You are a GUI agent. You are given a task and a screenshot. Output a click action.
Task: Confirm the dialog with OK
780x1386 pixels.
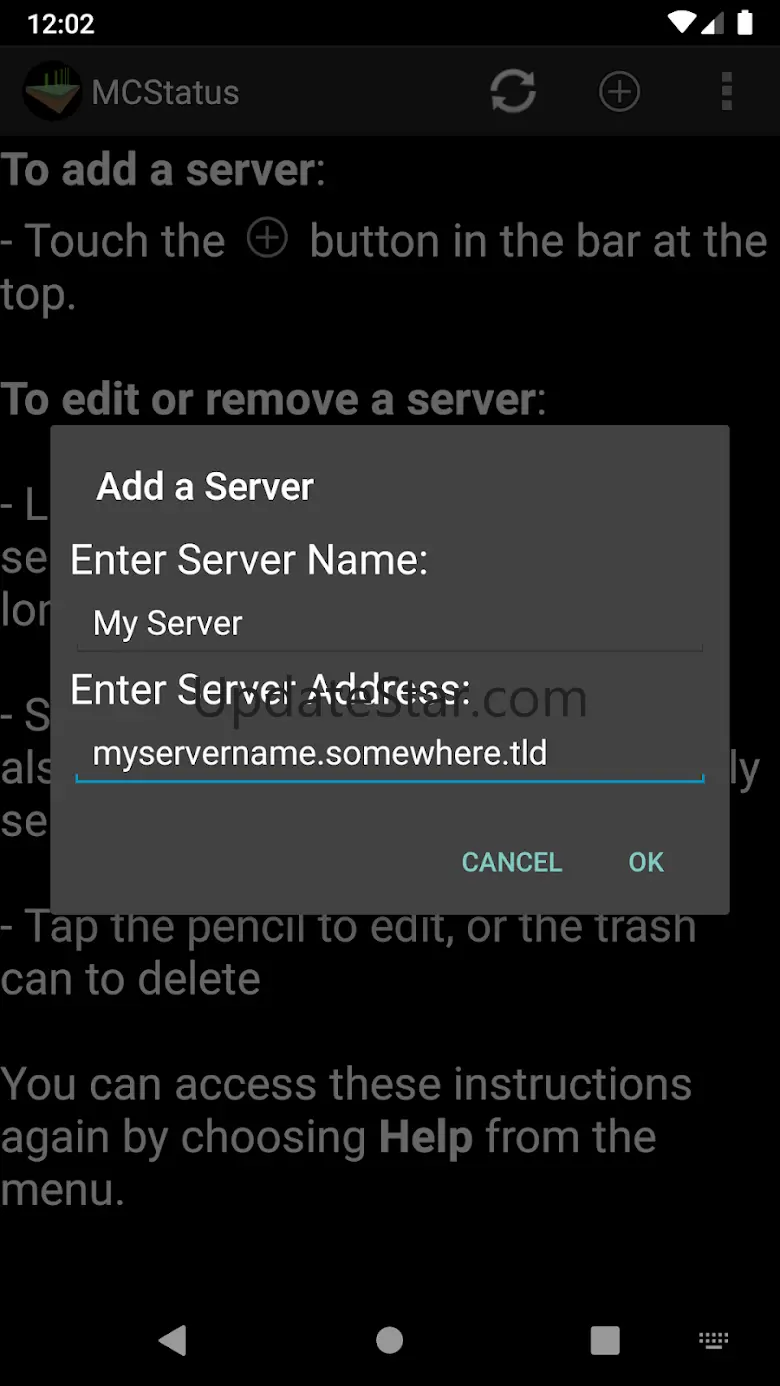pyautogui.click(x=646, y=862)
